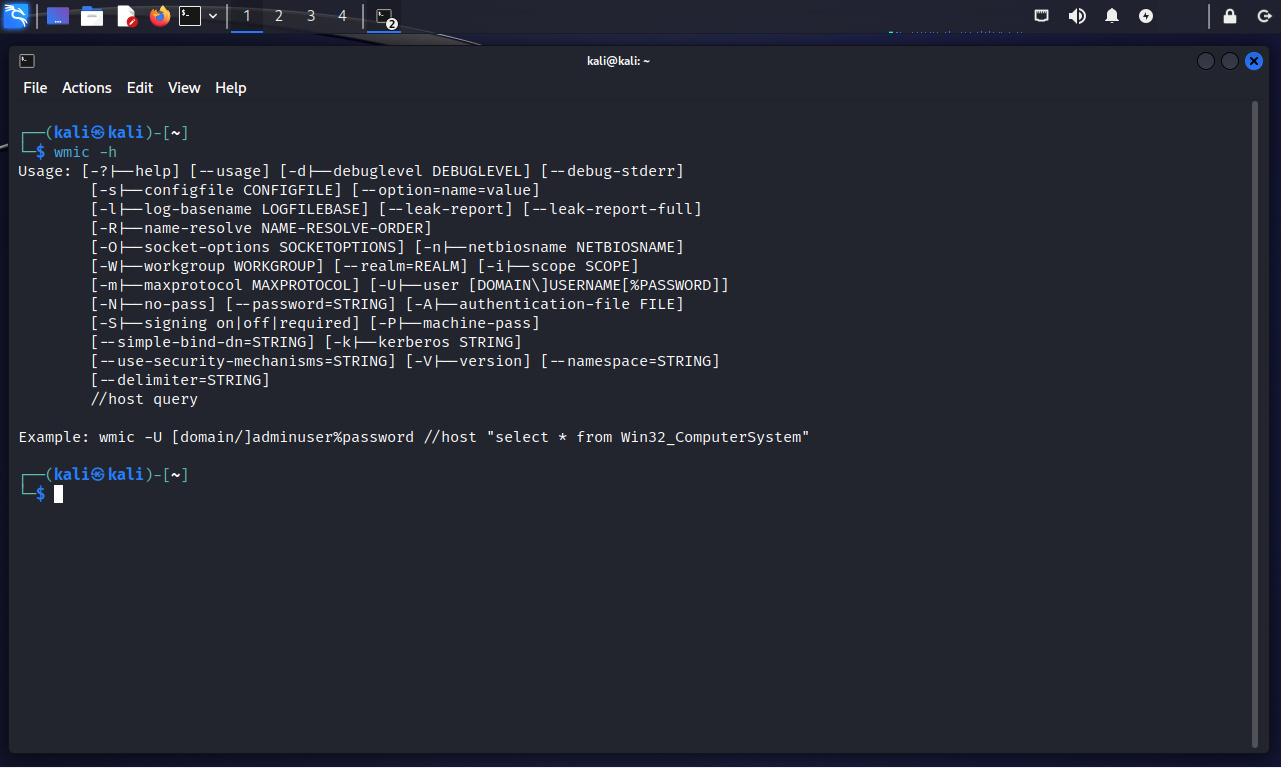The height and width of the screenshot is (768, 1281).
Task: Open the network connection tray icon
Action: (1041, 16)
